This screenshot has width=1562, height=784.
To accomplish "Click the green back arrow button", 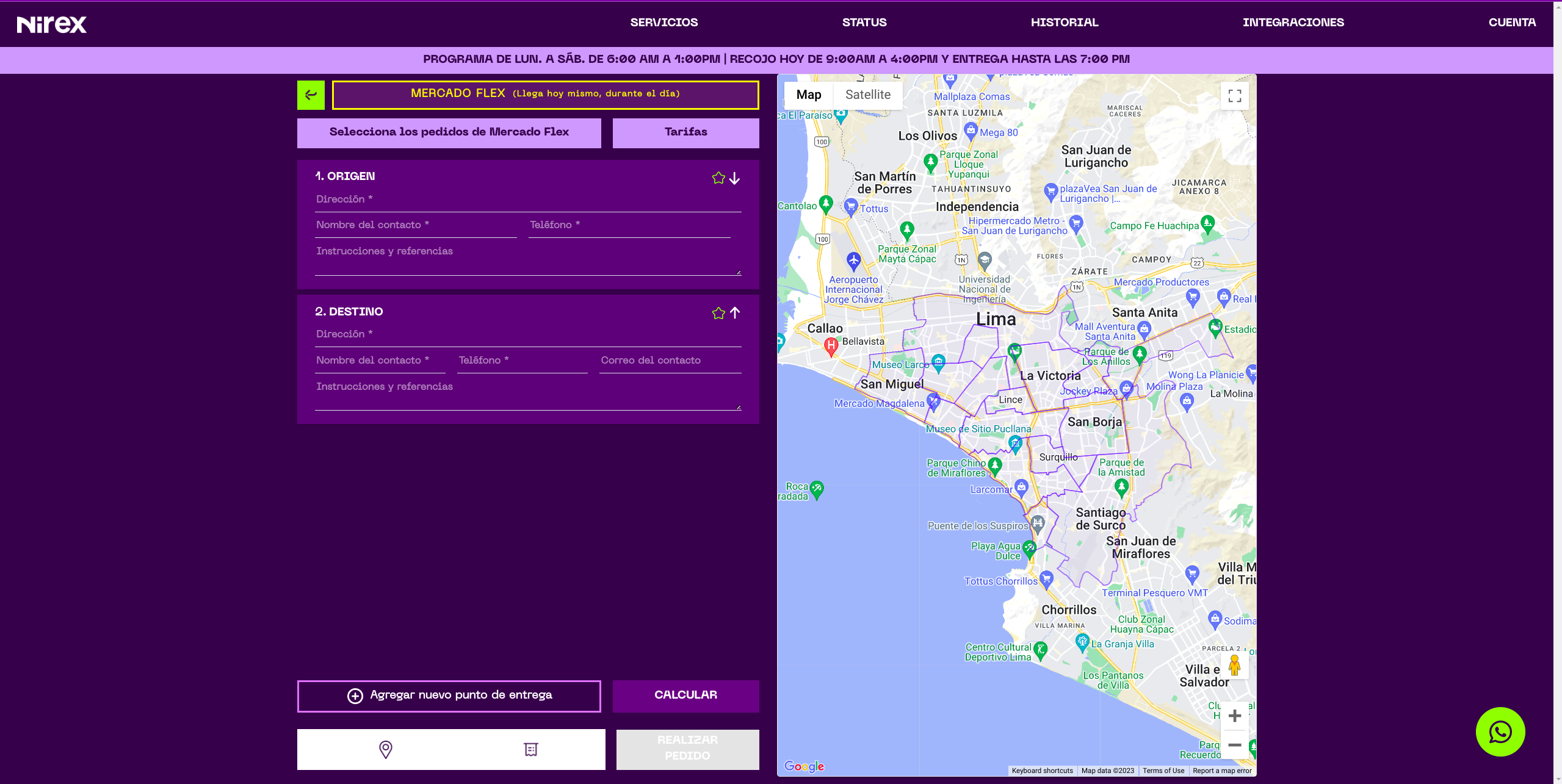I will (x=311, y=95).
